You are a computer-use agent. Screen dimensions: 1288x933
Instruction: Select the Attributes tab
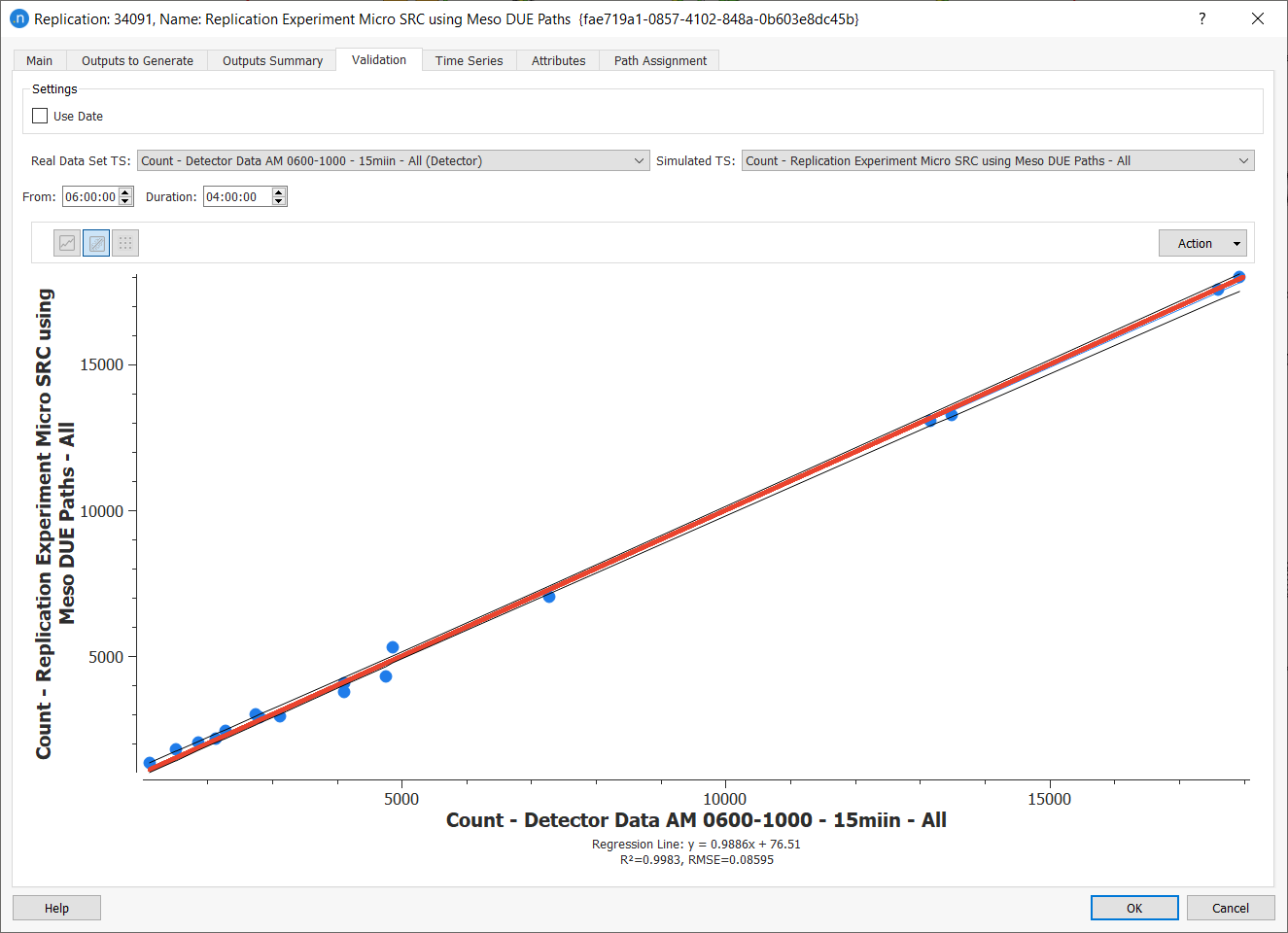[x=558, y=60]
